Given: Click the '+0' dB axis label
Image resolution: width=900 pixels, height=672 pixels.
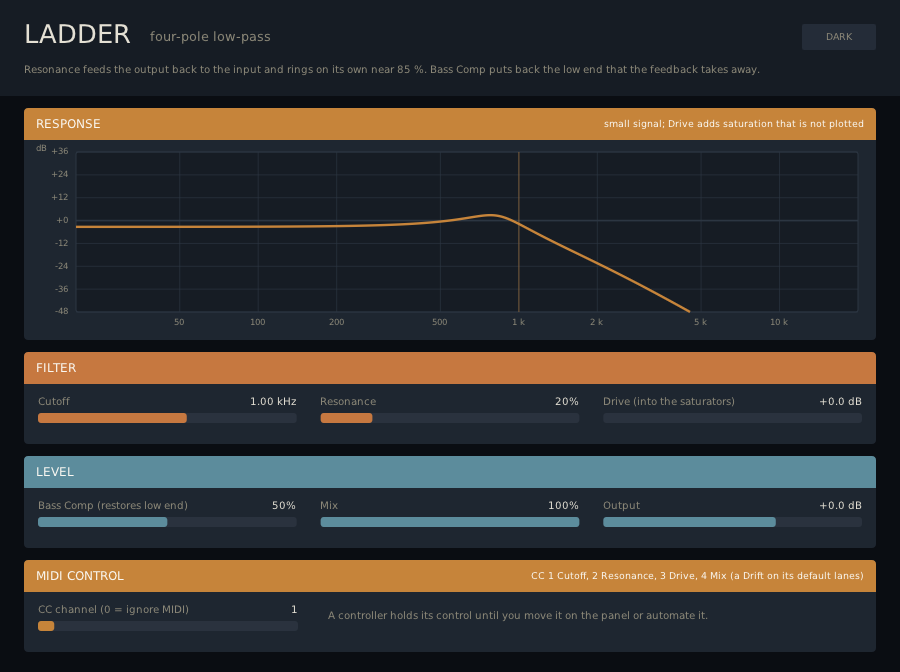Looking at the screenshot, I should pyautogui.click(x=62, y=220).
